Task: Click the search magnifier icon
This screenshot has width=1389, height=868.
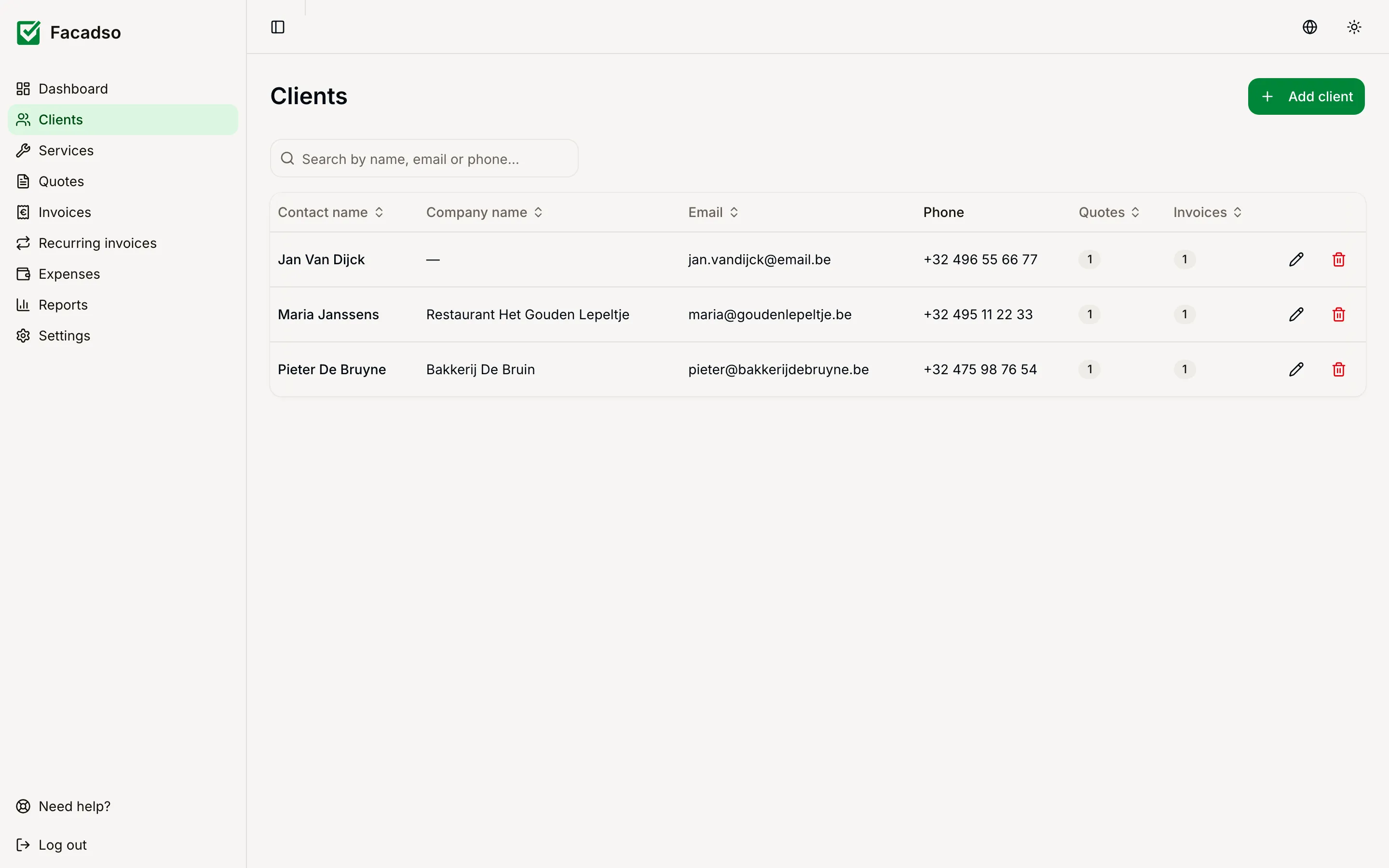Action: point(287,159)
